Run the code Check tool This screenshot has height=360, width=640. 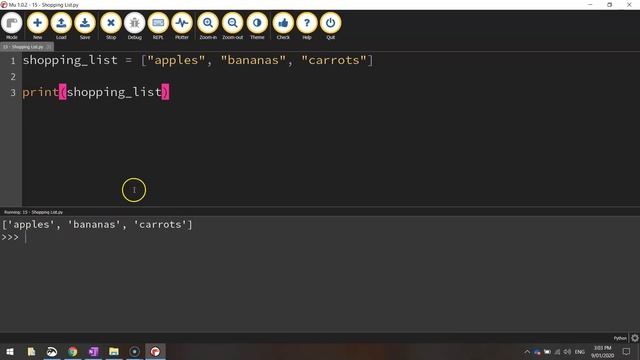(x=283, y=25)
